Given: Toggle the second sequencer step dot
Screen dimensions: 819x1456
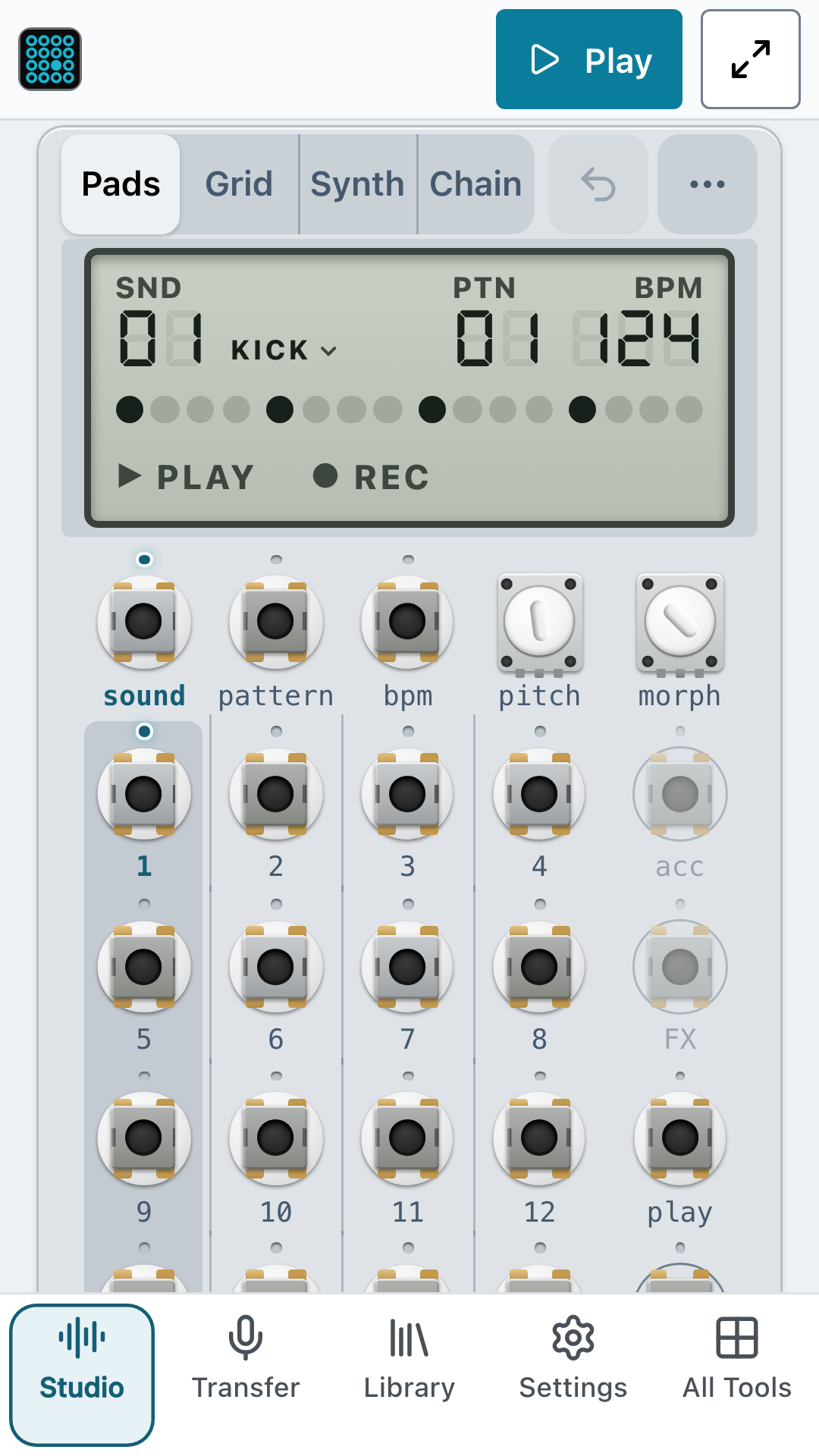Looking at the screenshot, I should [x=165, y=409].
